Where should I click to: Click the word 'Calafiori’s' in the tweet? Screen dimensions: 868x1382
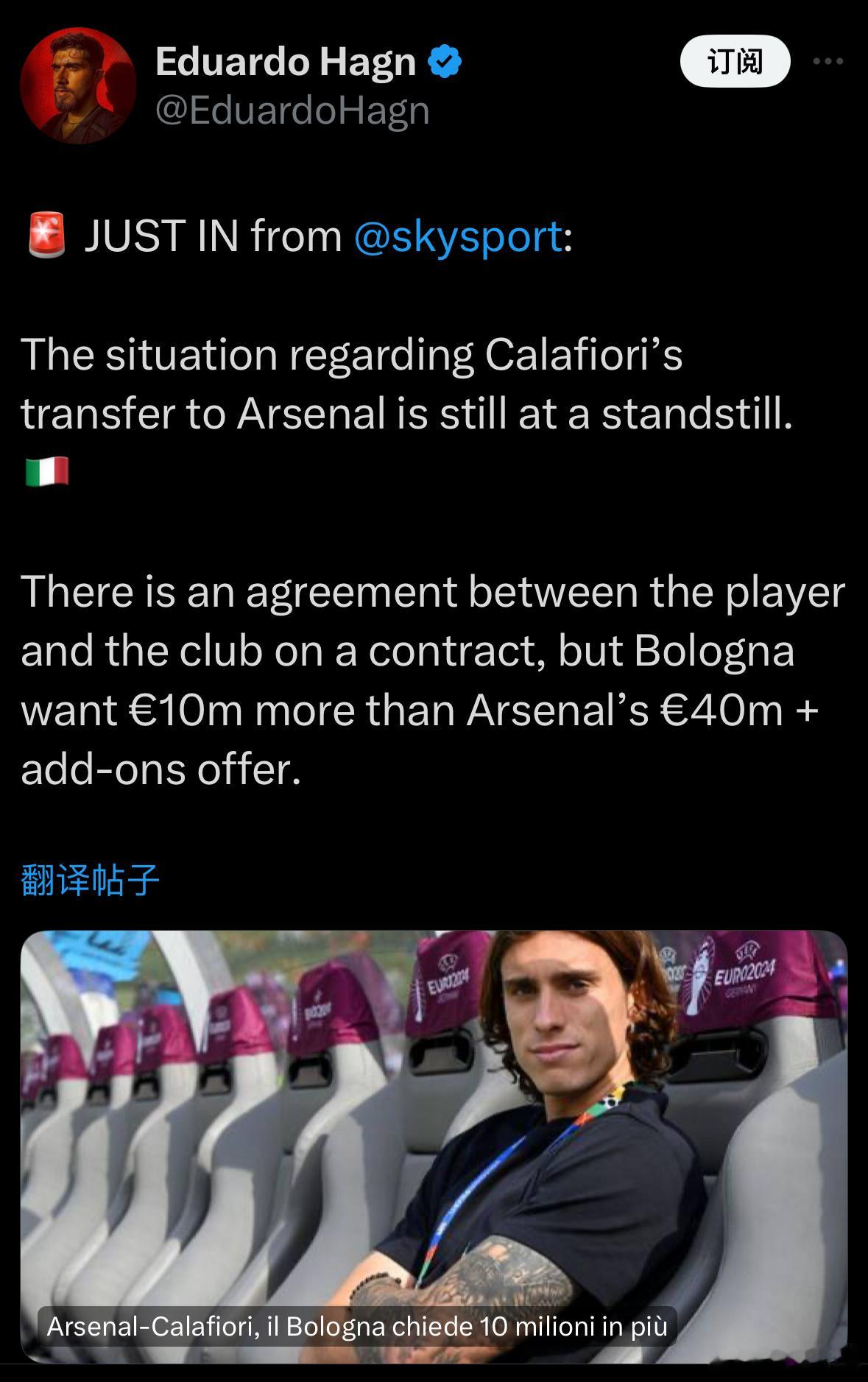(584, 354)
